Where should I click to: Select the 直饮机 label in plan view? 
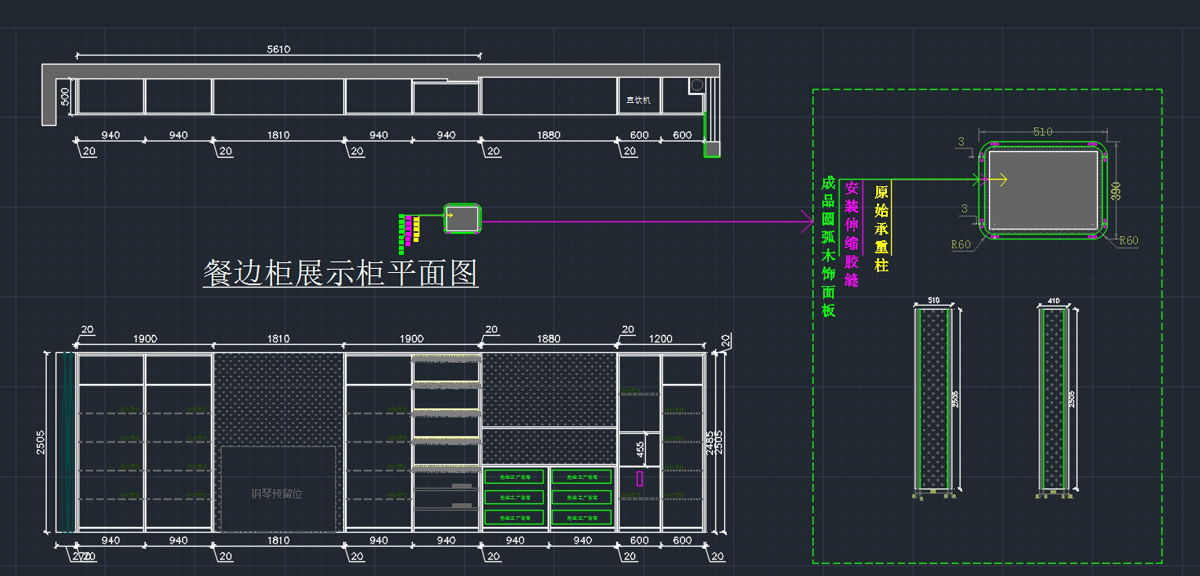point(638,100)
